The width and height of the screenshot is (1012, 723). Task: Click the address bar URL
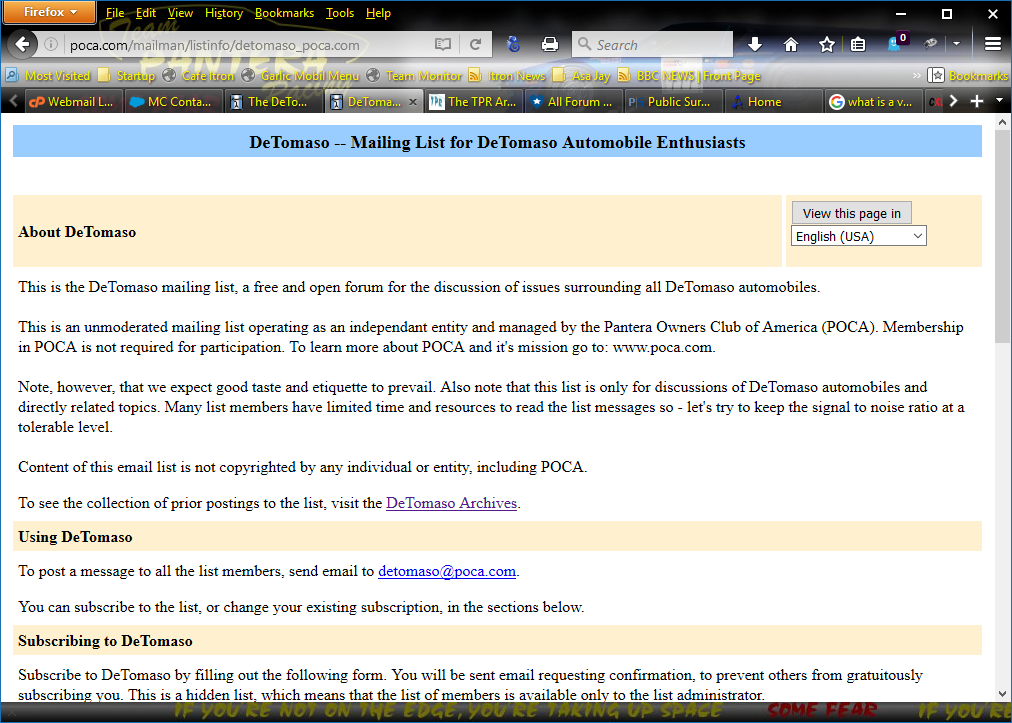click(214, 45)
